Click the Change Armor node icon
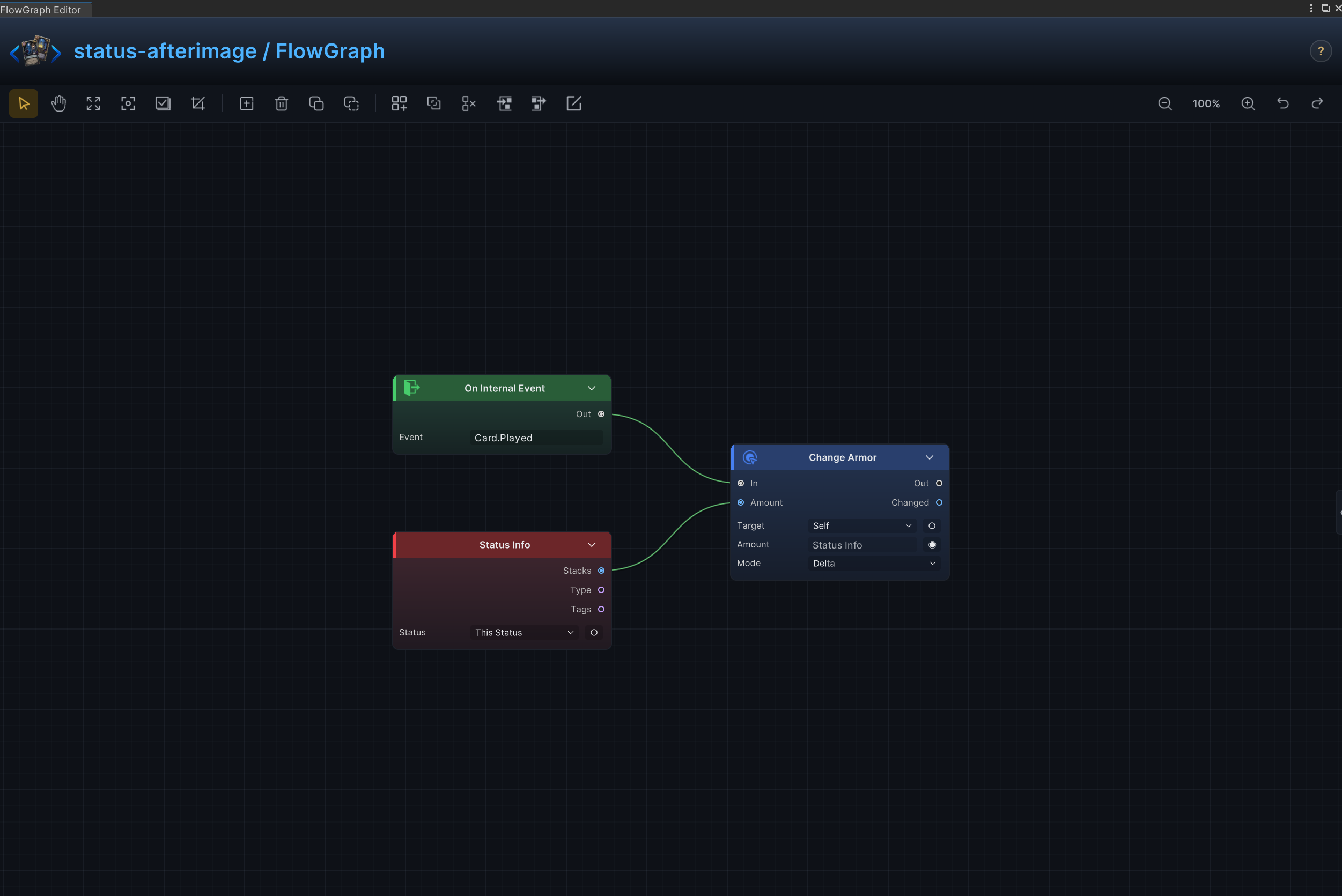Viewport: 1342px width, 896px height. click(750, 457)
